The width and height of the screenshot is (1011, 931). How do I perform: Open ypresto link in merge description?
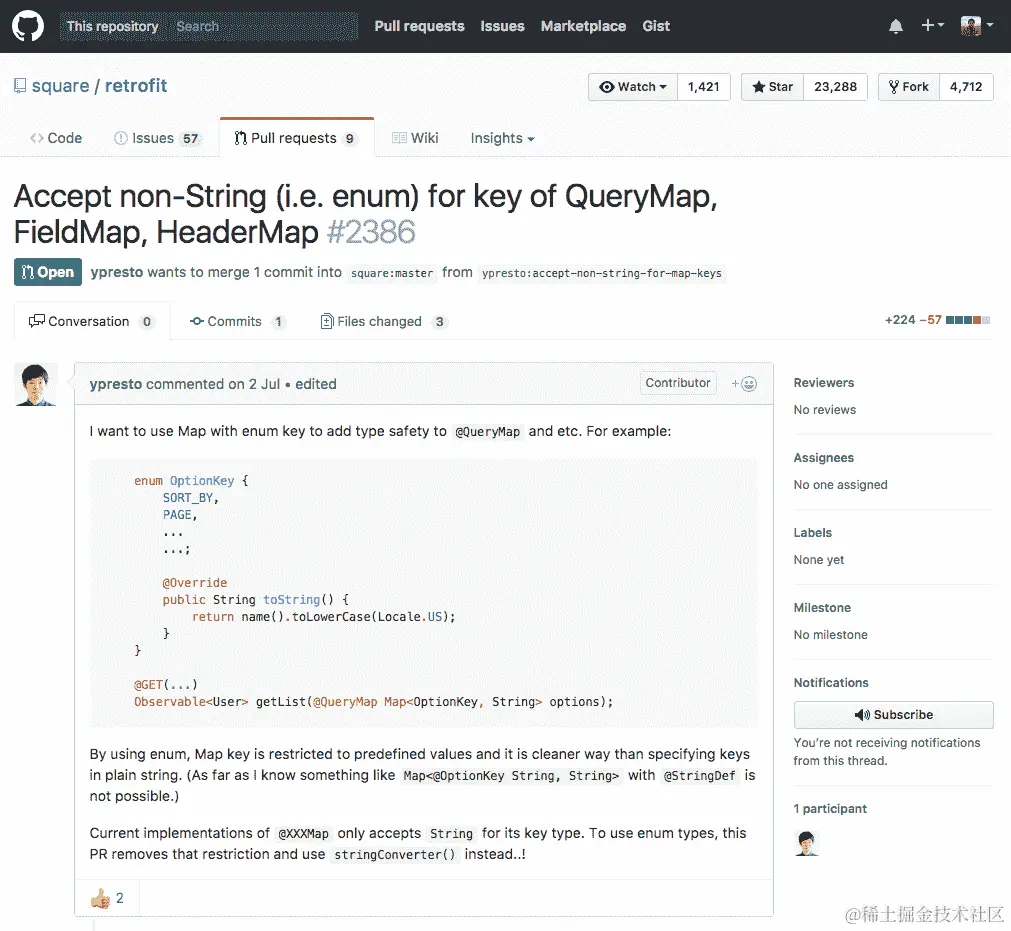[x=117, y=272]
